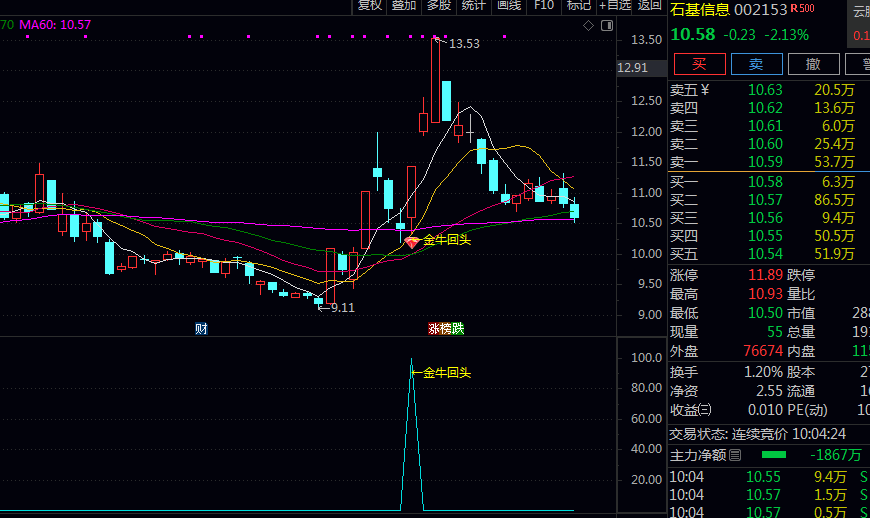Click the 涨榜跌 marker below the chart
The height and width of the screenshot is (518, 870).
click(446, 329)
